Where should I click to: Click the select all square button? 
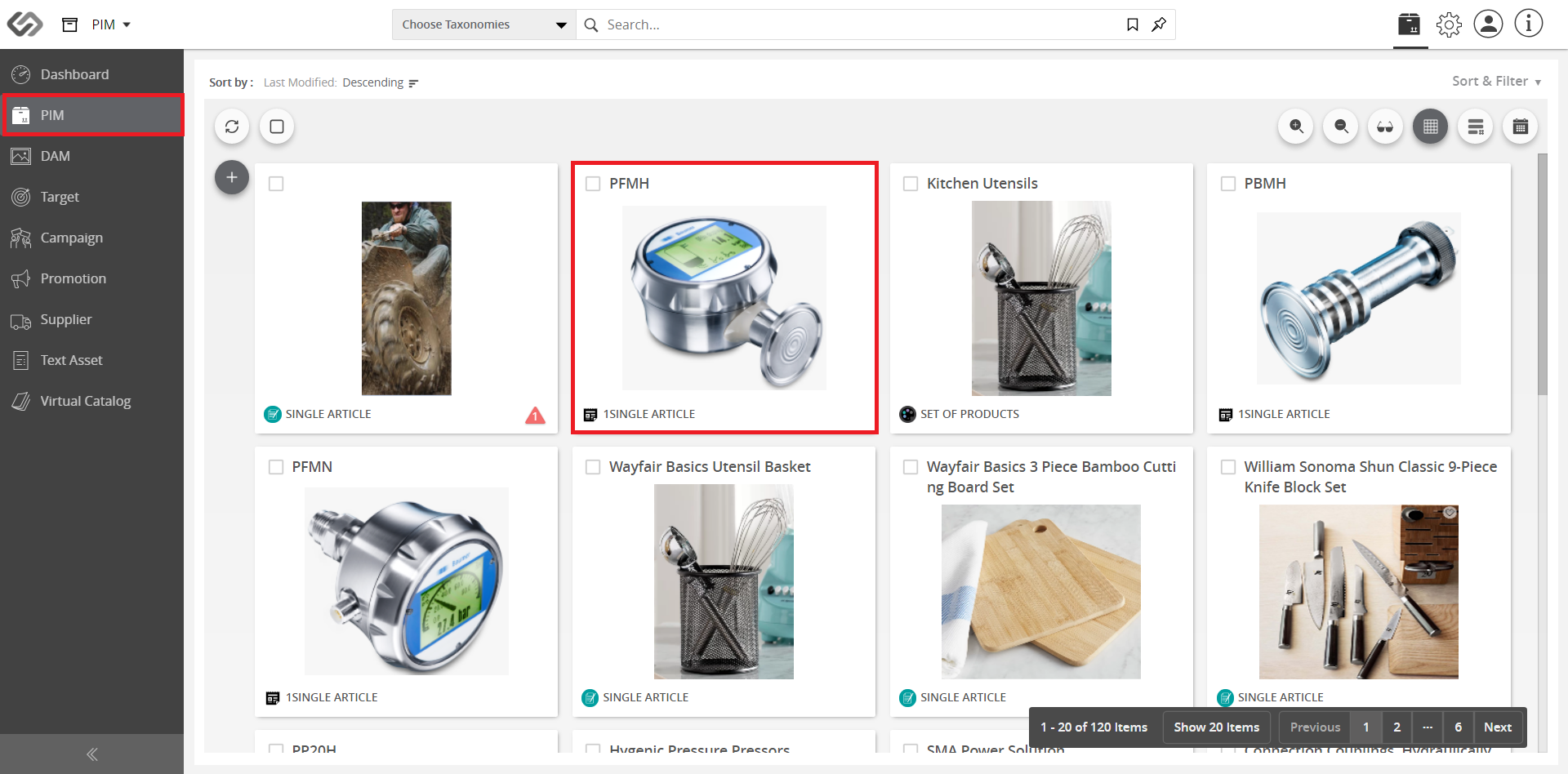[x=277, y=127]
